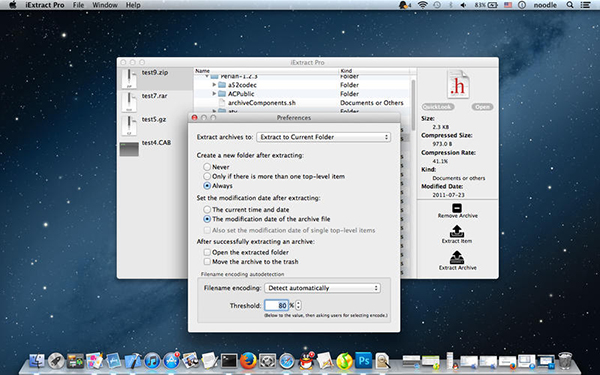This screenshot has height=375, width=600.
Task: Open the File menu
Action: tap(78, 5)
